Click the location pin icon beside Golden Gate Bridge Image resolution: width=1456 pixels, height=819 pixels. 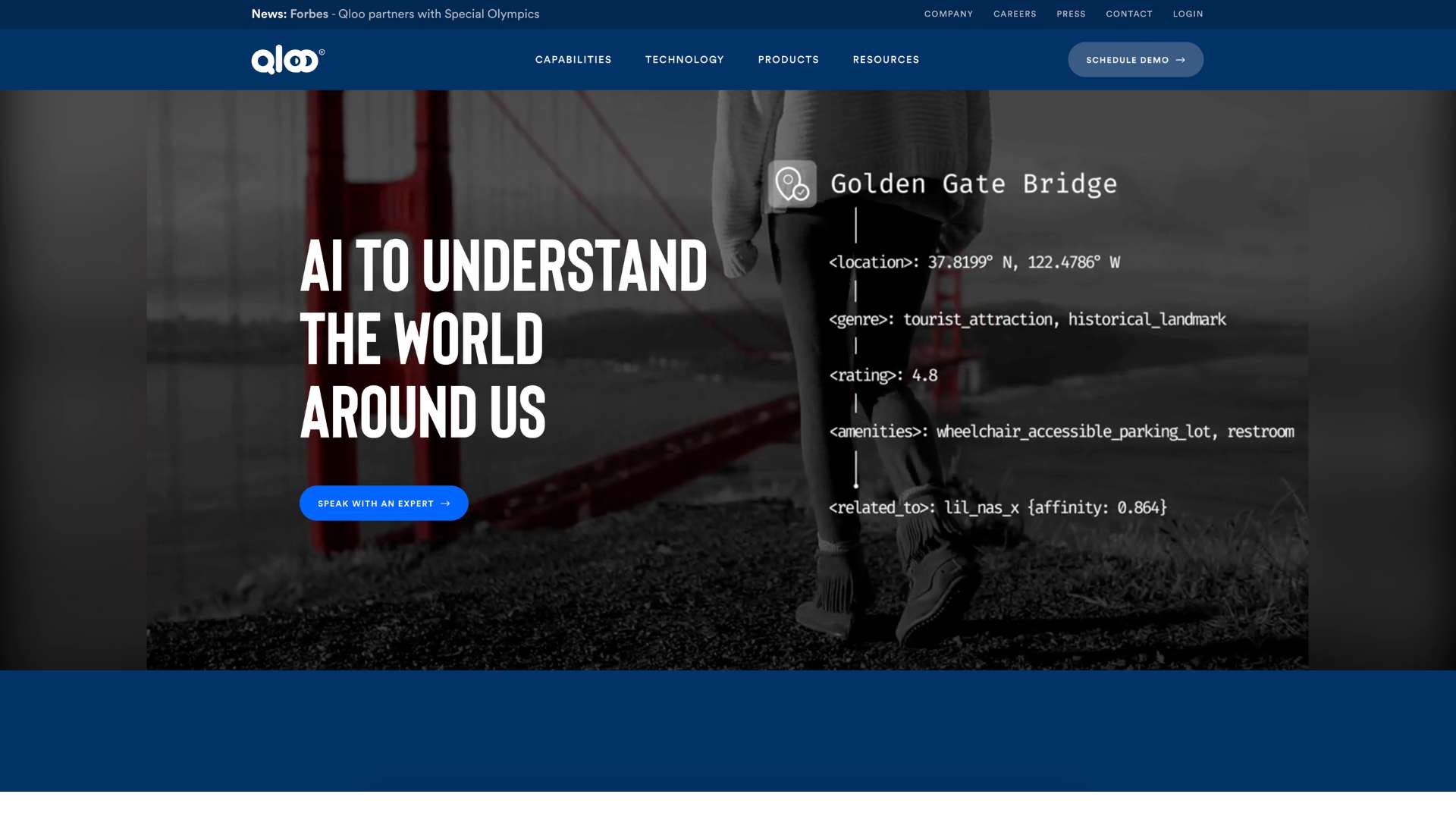click(792, 184)
